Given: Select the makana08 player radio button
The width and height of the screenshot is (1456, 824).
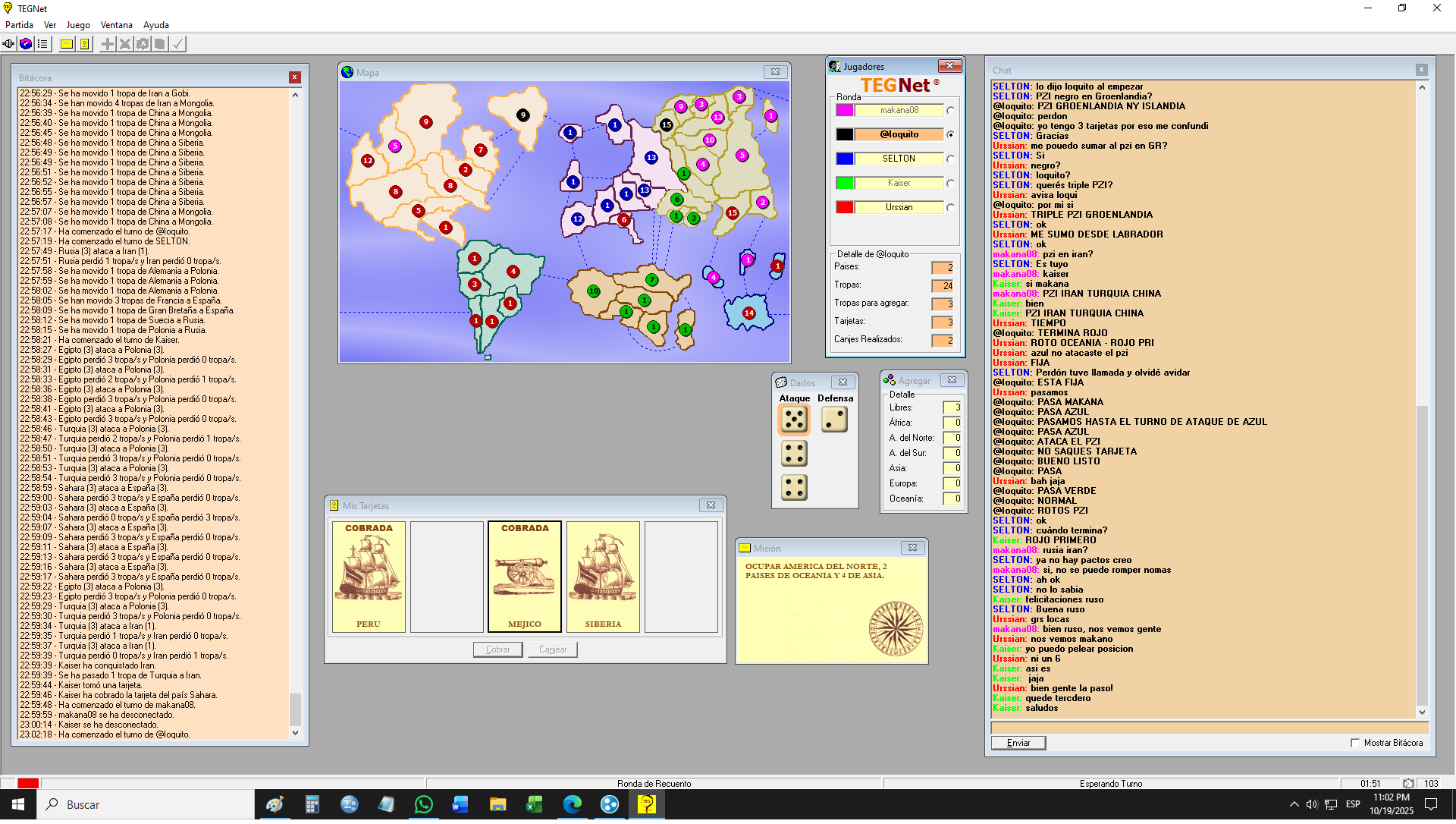Looking at the screenshot, I should click(950, 111).
